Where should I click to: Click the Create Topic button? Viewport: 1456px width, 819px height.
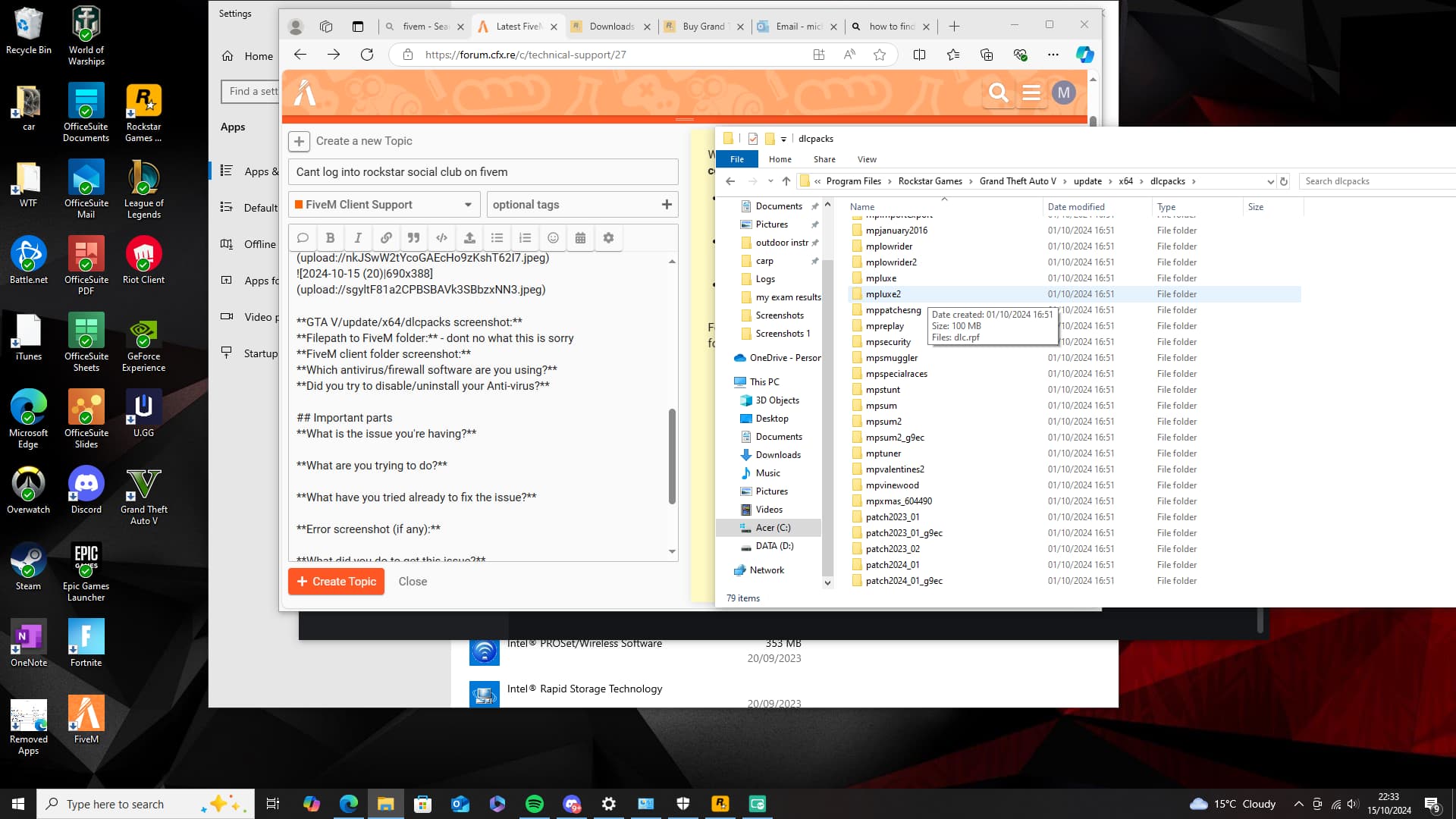click(x=337, y=582)
